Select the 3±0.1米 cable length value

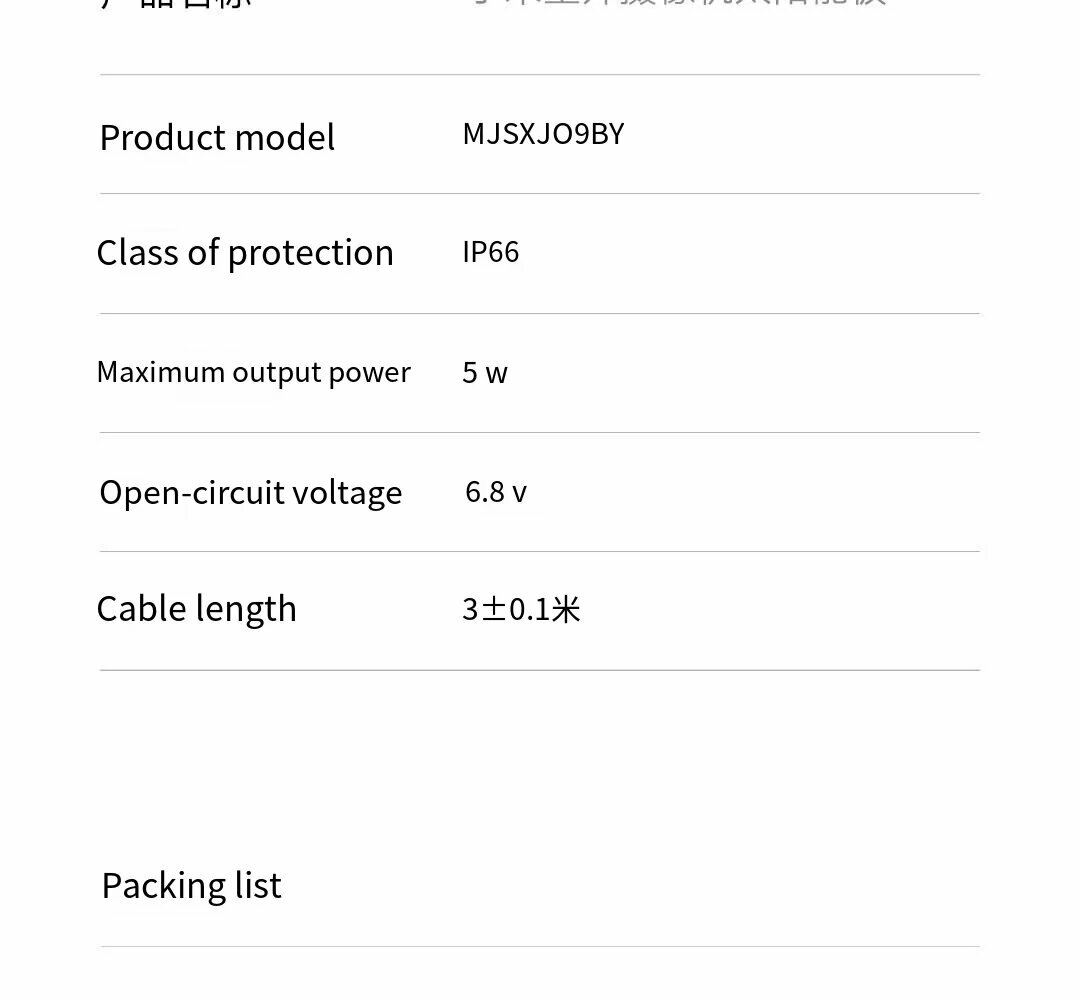click(x=521, y=609)
